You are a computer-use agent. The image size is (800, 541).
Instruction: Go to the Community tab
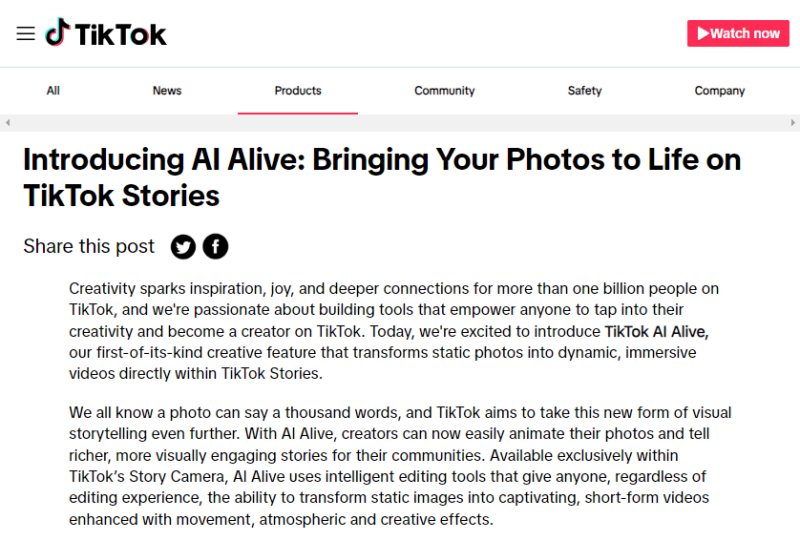tap(444, 91)
